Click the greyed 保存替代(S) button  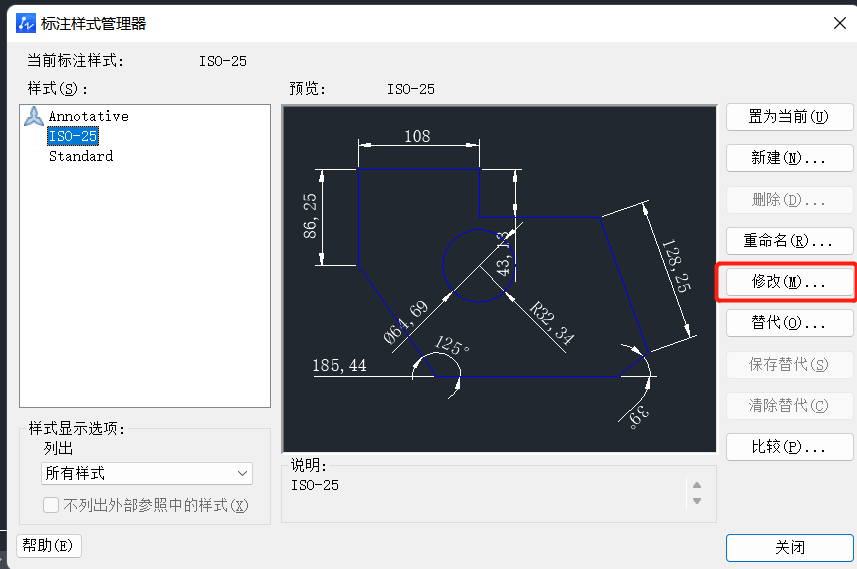point(789,365)
